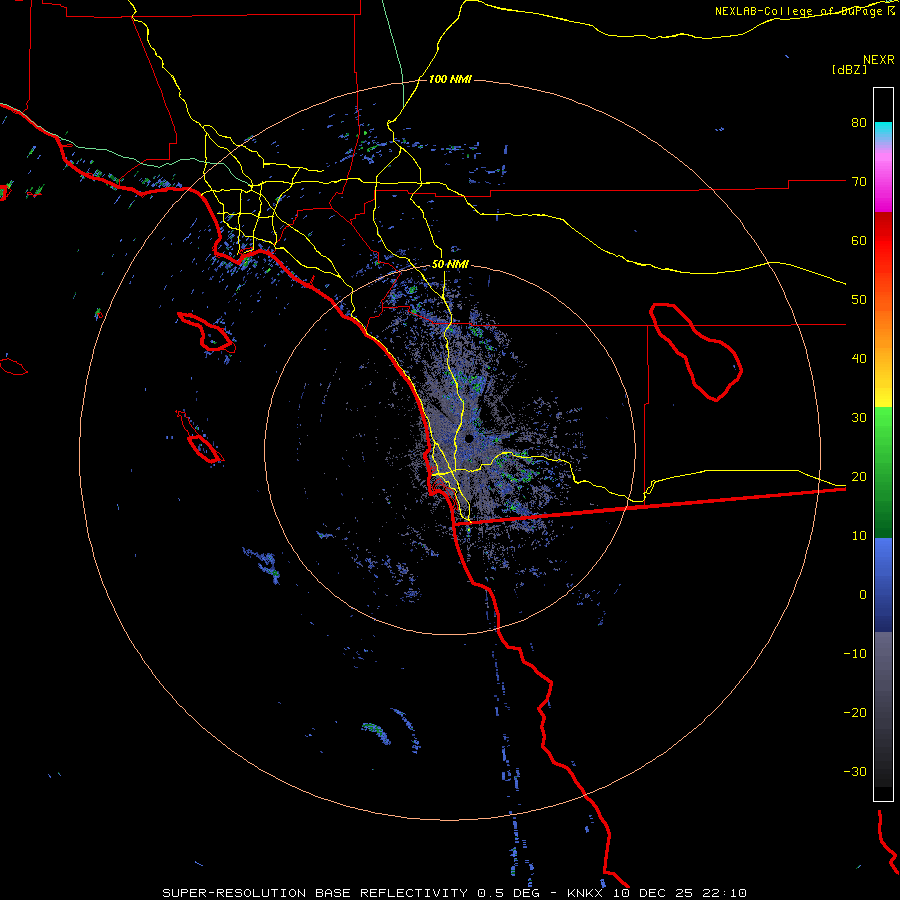900x900 pixels.
Task: Pick the red segment near 60 dBZ
Action: 883,241
